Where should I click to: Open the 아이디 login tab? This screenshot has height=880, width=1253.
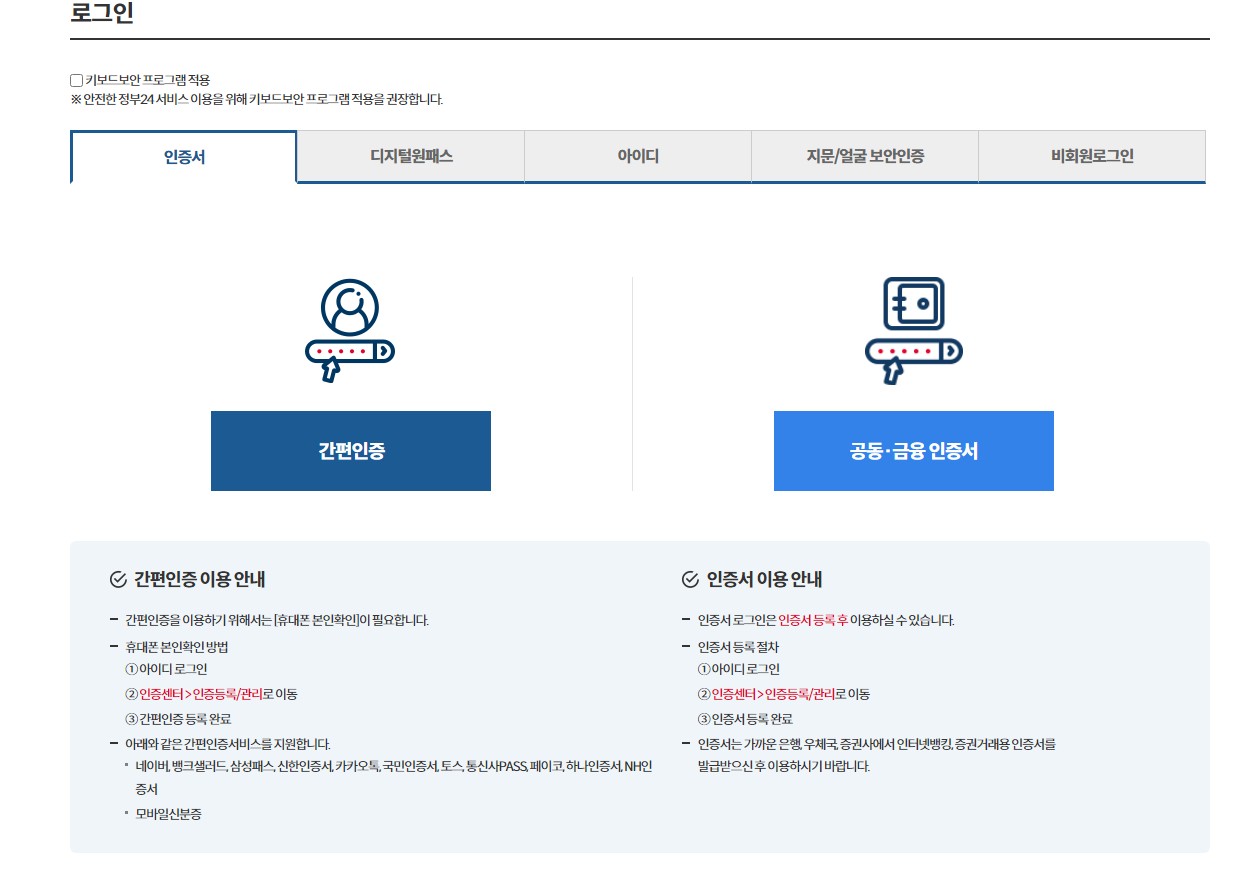637,156
